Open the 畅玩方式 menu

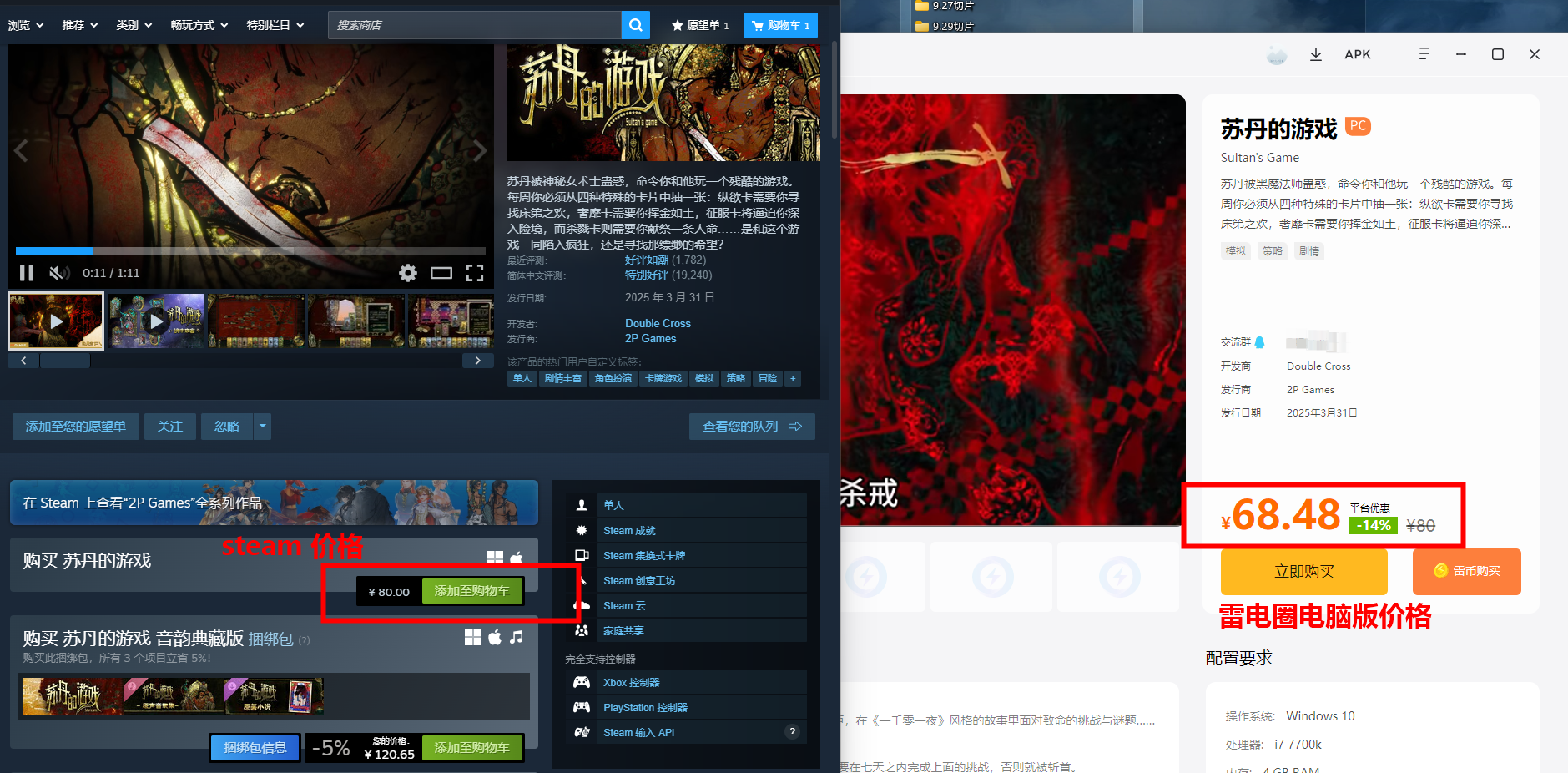(199, 25)
